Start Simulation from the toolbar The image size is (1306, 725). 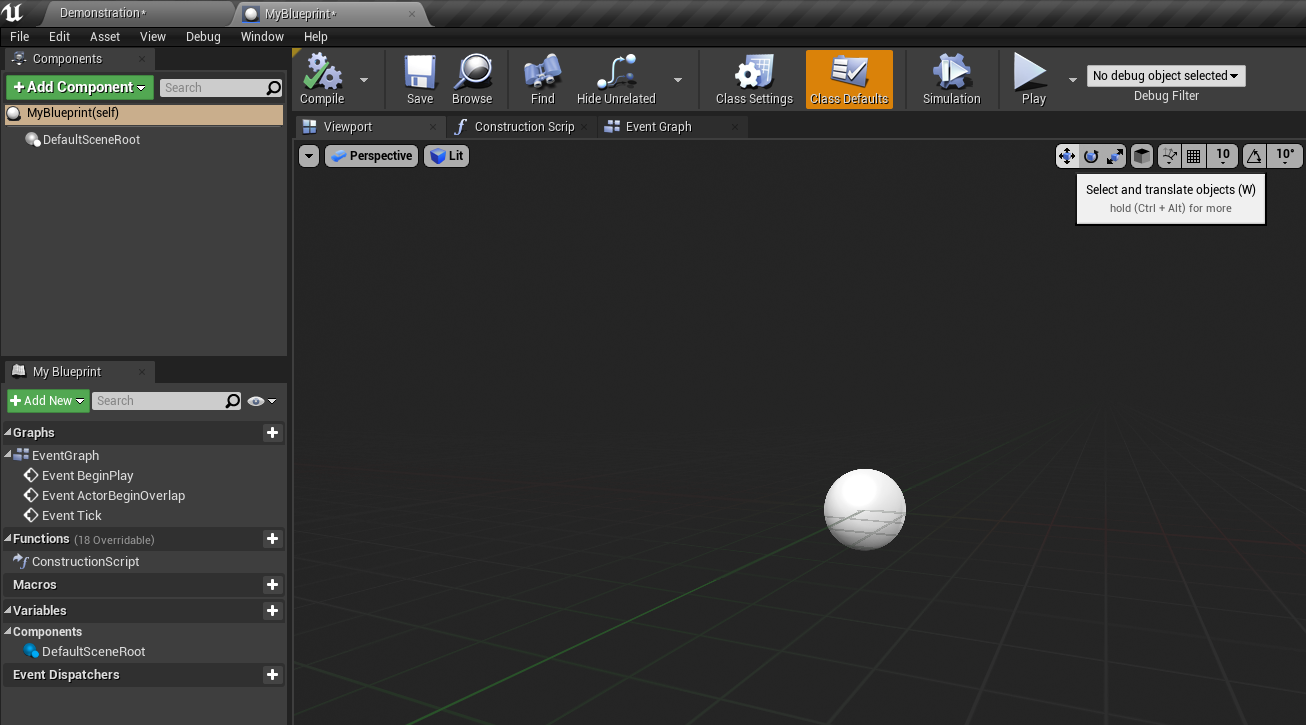point(952,80)
